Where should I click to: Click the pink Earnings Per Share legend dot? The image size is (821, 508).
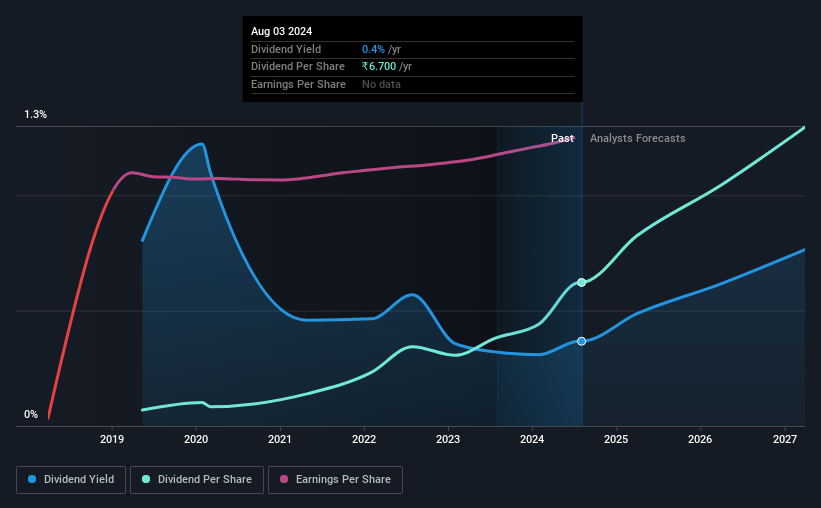[284, 479]
